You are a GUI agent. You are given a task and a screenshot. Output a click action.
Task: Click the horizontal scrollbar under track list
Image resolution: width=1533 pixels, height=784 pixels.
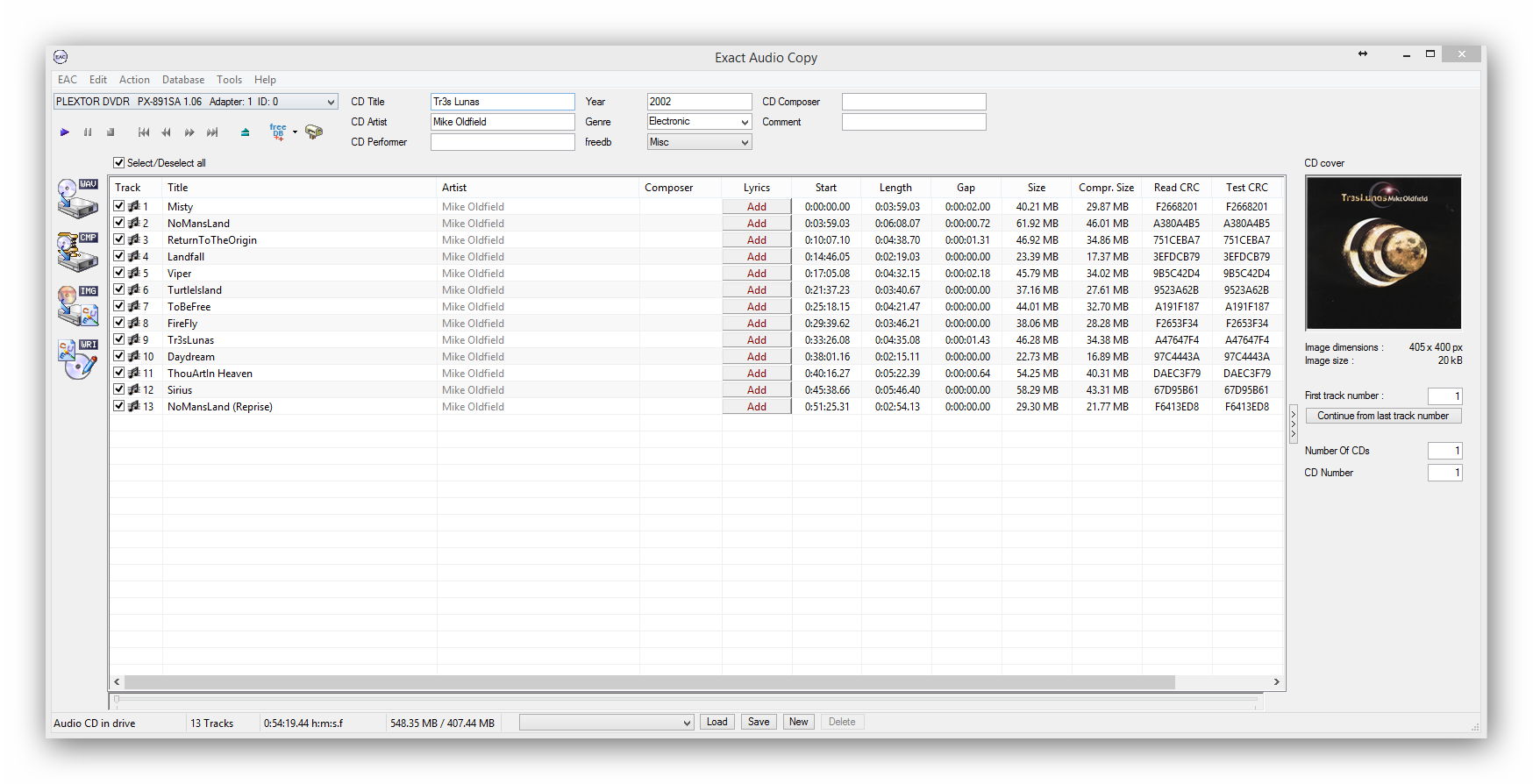tap(649, 682)
